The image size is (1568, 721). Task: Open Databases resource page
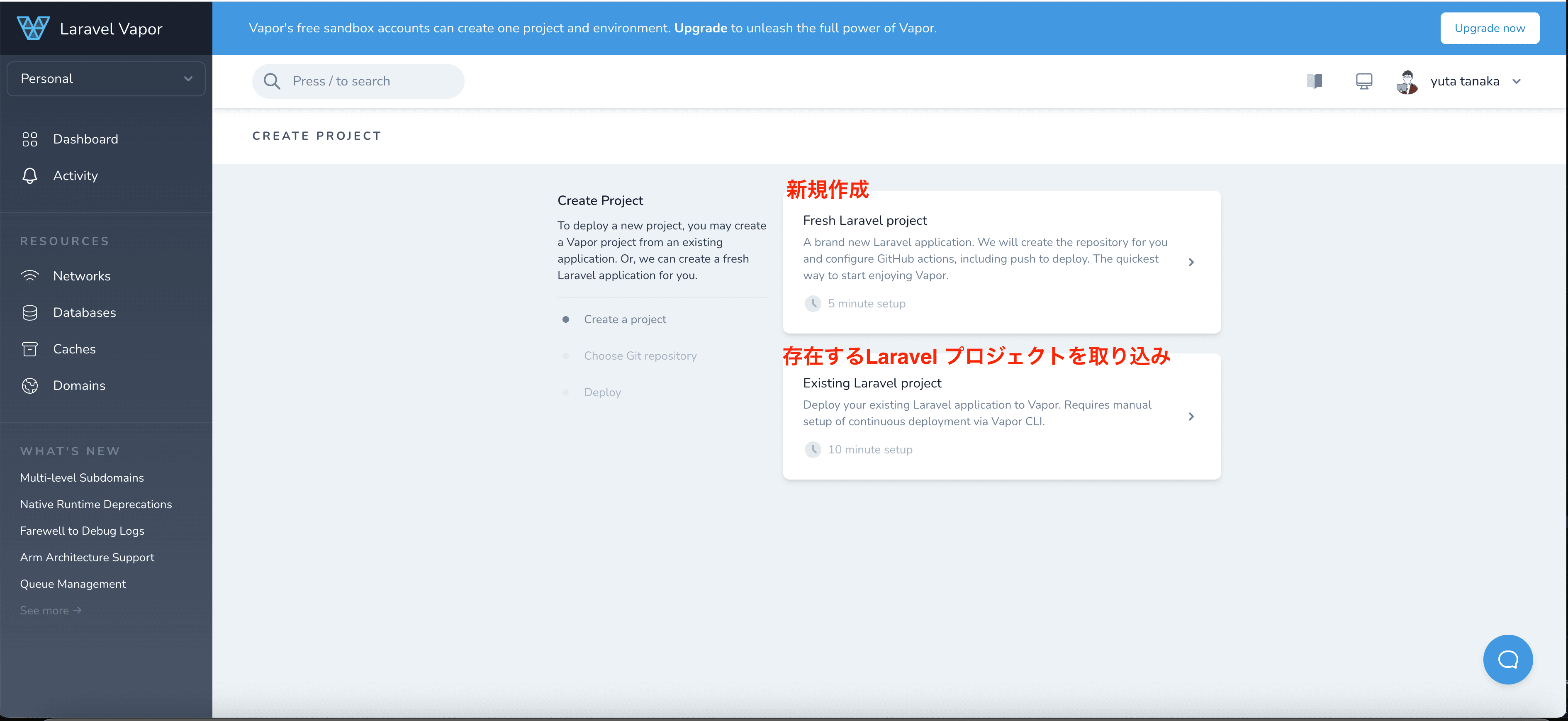(85, 312)
